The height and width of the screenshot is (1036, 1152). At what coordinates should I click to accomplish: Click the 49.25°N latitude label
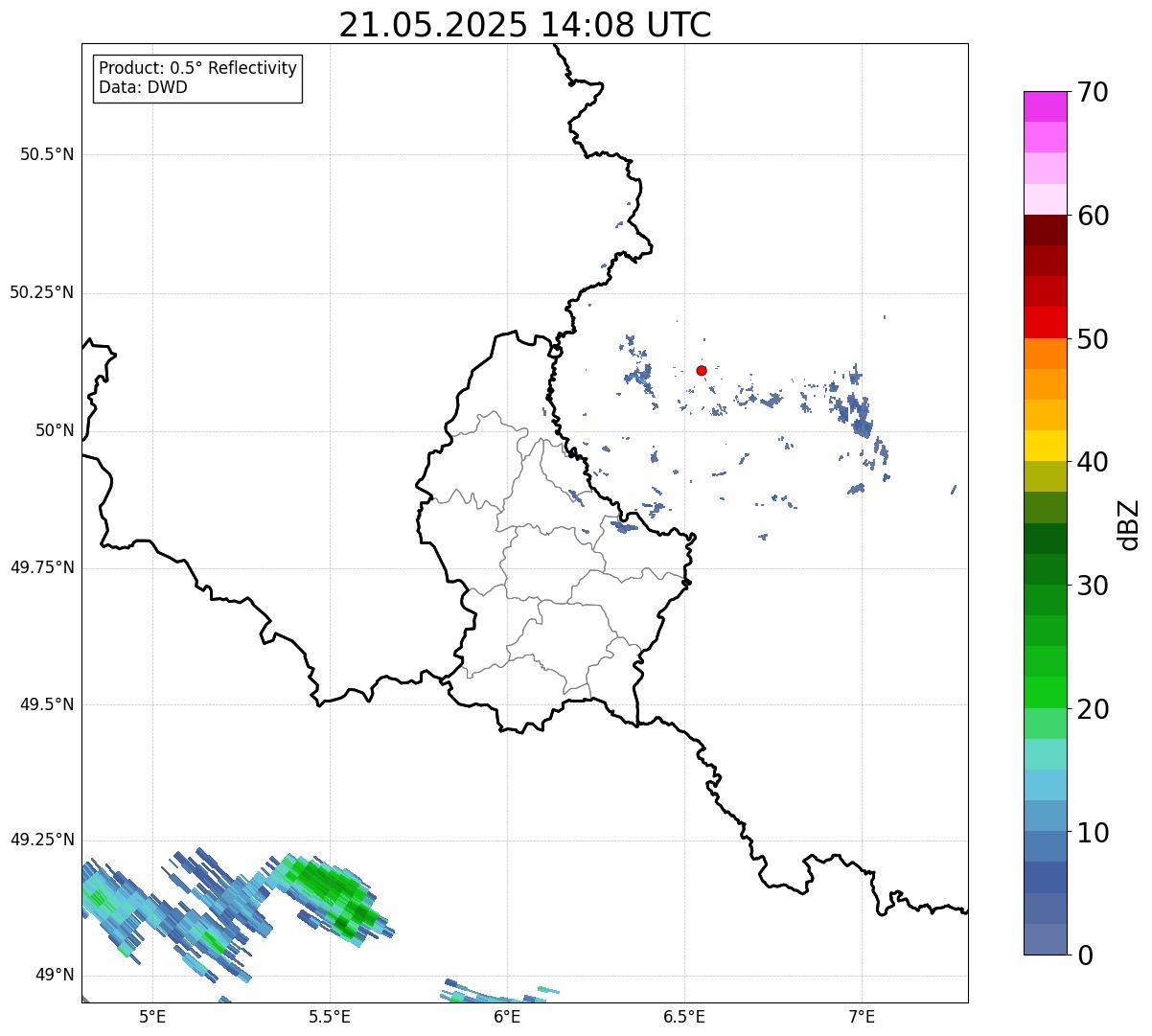tap(42, 840)
